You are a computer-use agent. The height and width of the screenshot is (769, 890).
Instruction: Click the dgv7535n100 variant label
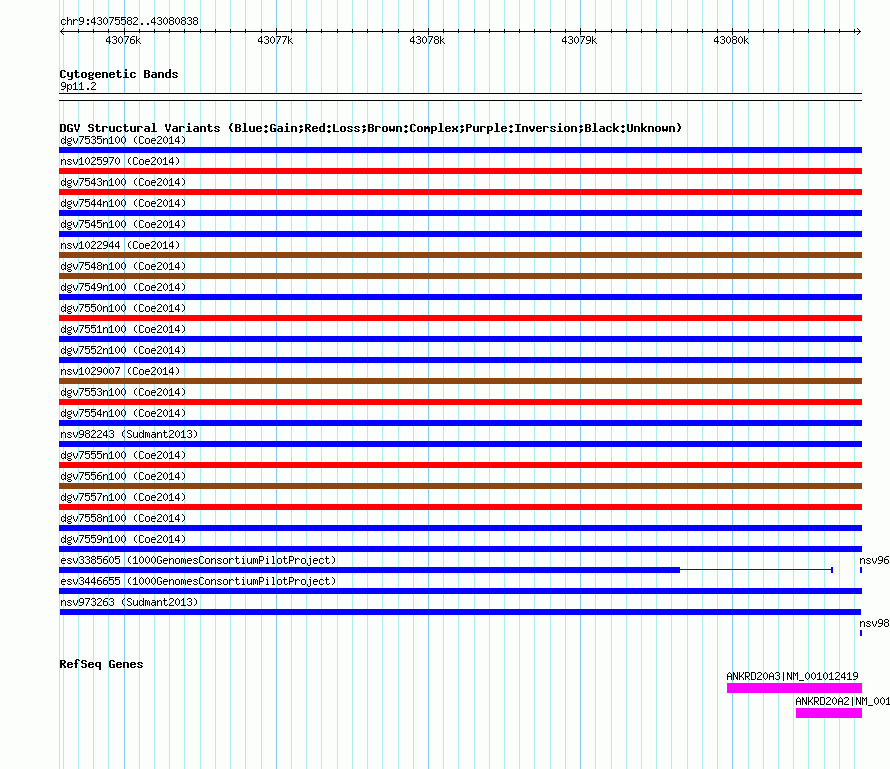click(122, 141)
